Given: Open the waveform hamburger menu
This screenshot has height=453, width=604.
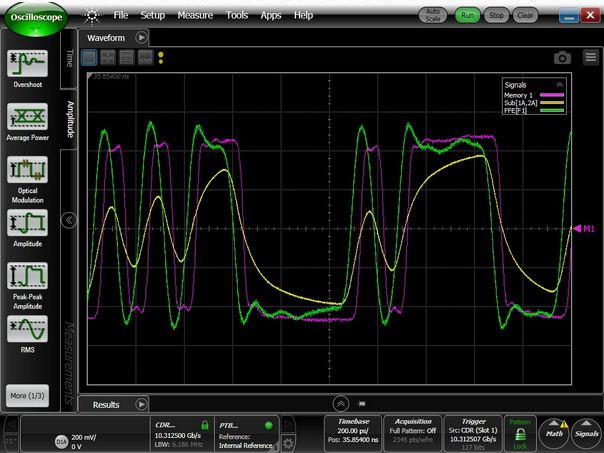Looking at the screenshot, I should pos(591,57).
